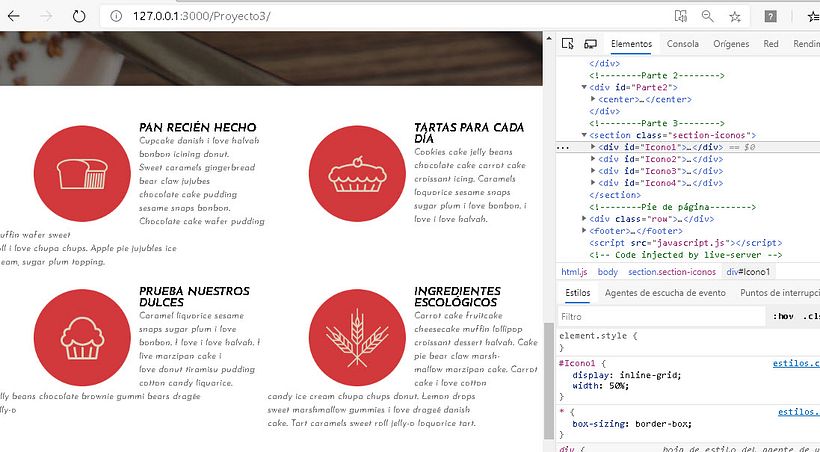
Task: Expand the div id="Icono2" node
Action: 593,159
